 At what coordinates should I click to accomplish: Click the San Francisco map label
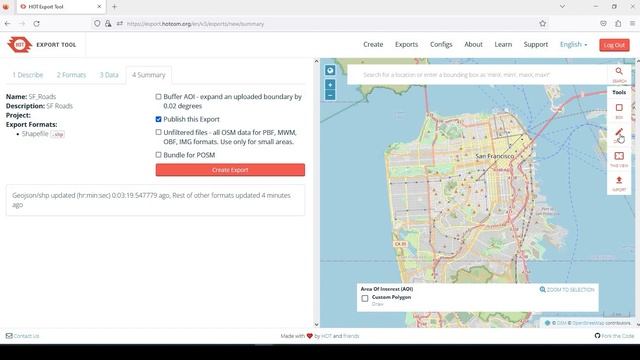tap(495, 156)
